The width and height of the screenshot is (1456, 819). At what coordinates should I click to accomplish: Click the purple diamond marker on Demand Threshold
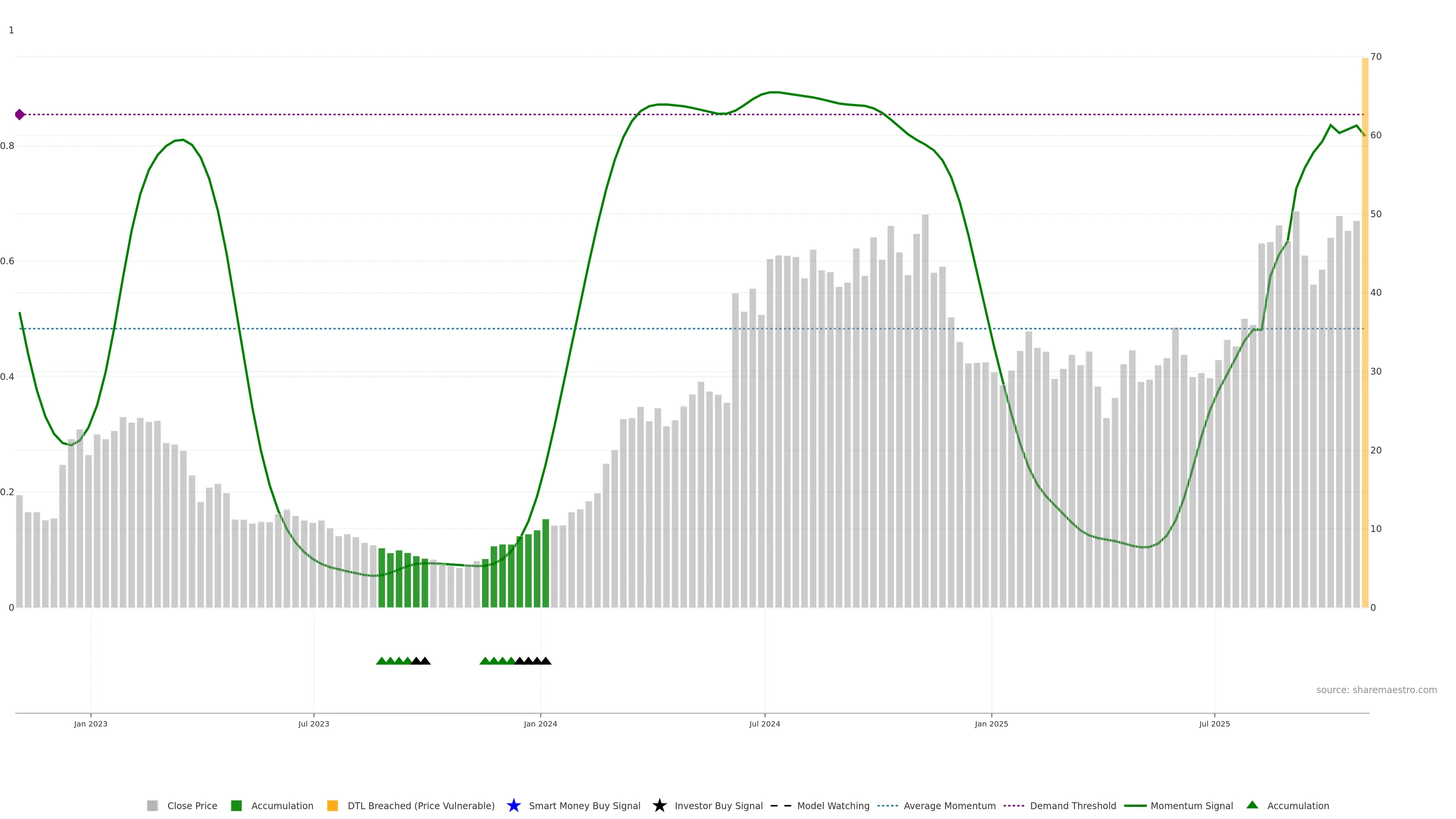point(20,115)
